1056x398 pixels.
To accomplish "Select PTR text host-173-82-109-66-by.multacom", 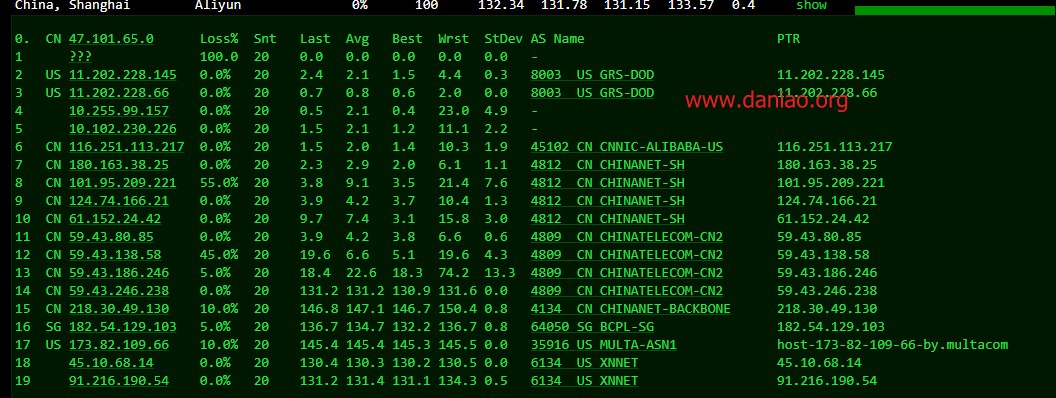I will click(x=892, y=345).
